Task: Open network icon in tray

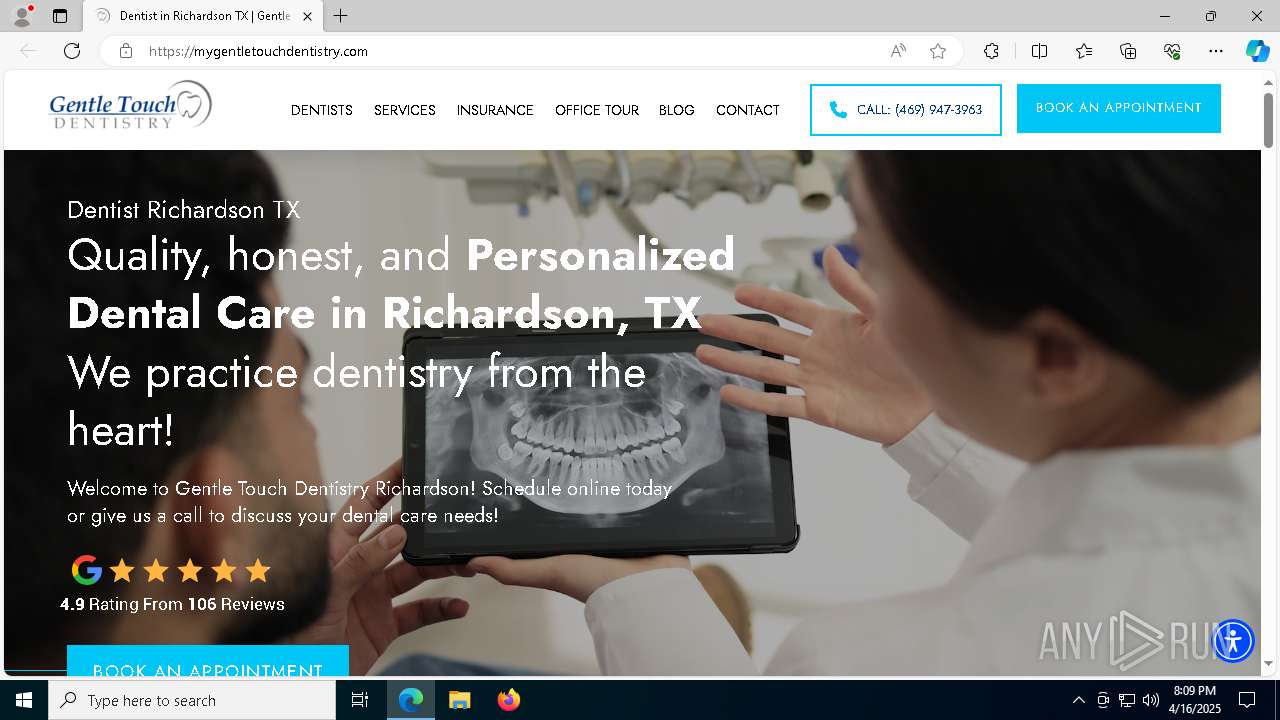Action: point(1127,700)
